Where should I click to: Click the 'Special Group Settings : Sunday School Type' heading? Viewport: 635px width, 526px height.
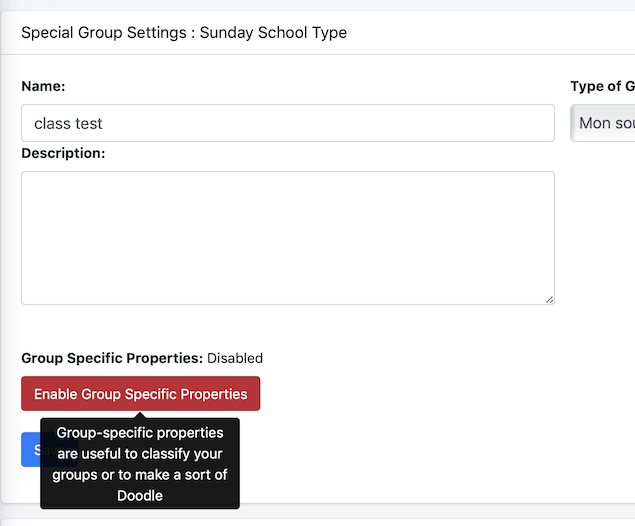(x=184, y=32)
